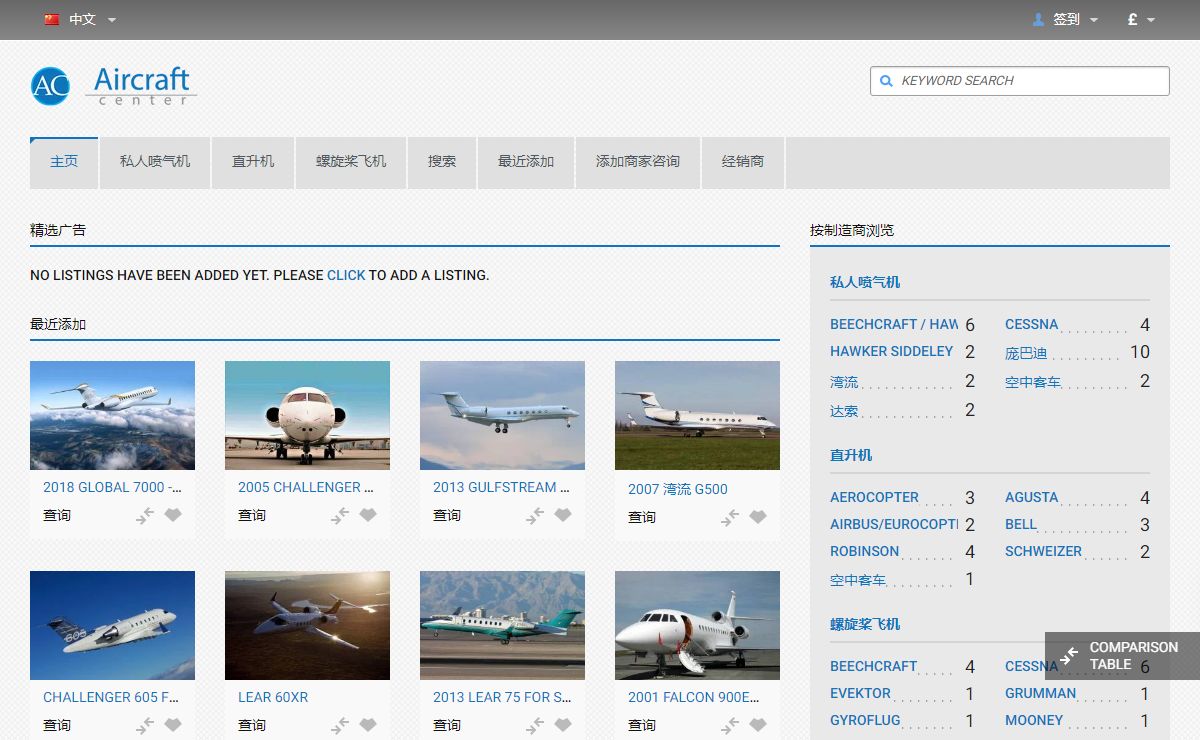
Task: Open the 2001 Falcon 900E thumbnail
Action: click(x=697, y=625)
